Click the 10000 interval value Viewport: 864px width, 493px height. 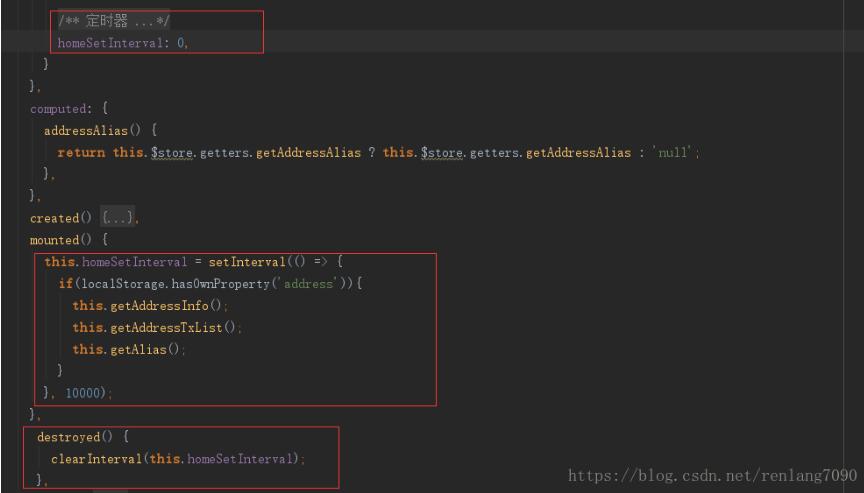tap(85, 393)
